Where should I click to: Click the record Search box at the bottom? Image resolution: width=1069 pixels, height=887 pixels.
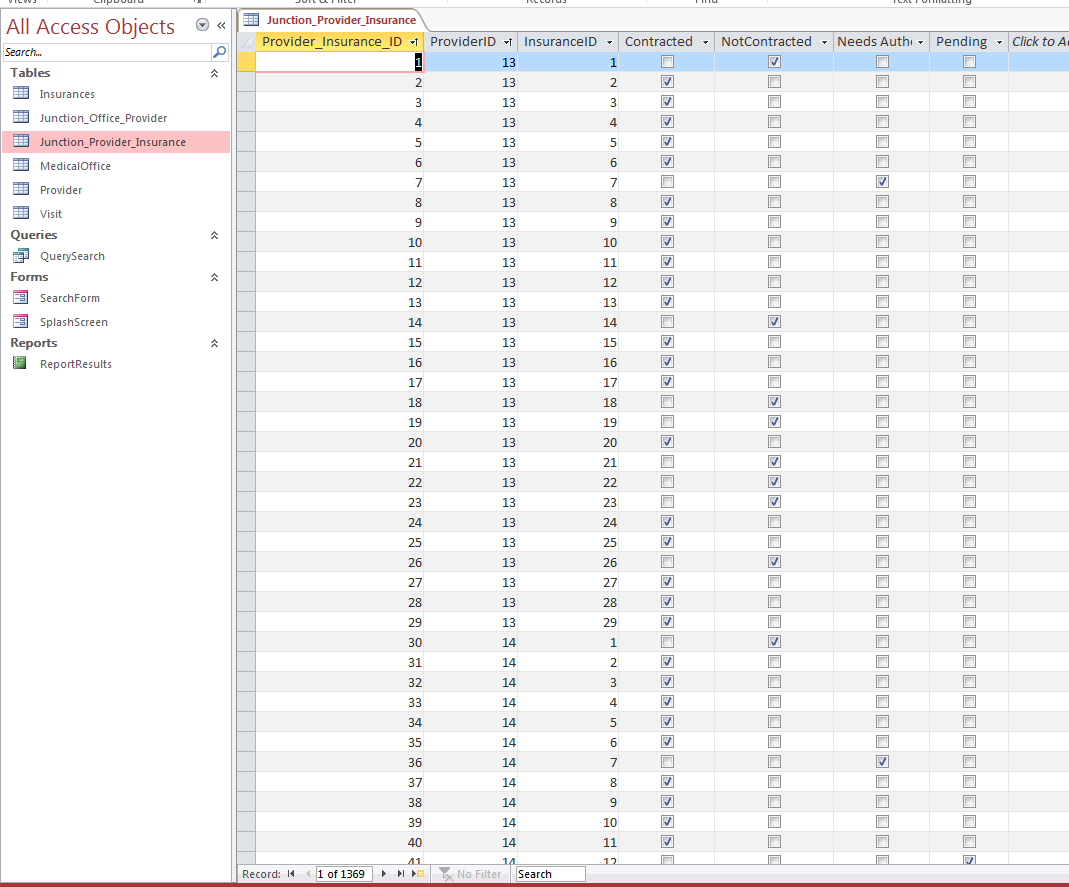click(x=550, y=873)
